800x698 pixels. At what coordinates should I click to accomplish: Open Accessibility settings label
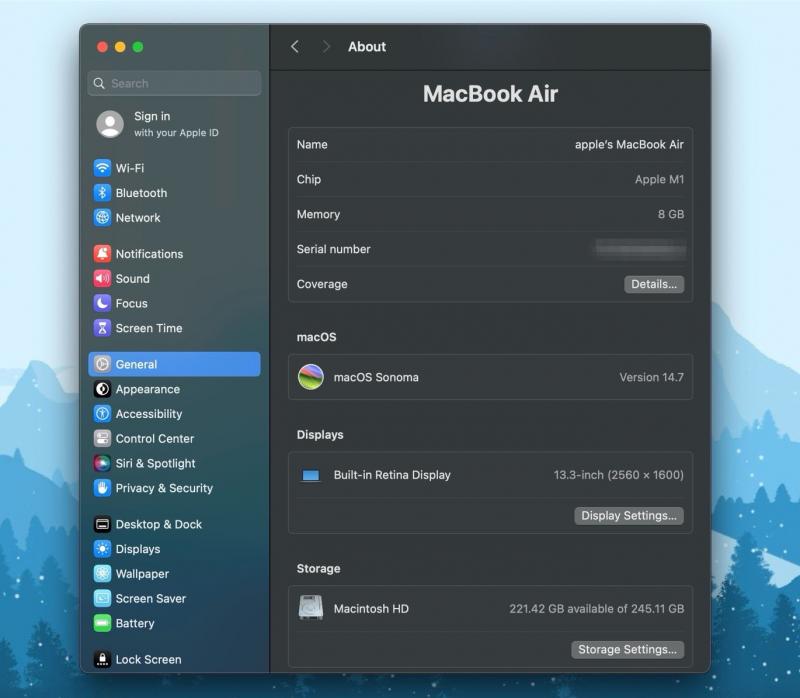point(149,414)
